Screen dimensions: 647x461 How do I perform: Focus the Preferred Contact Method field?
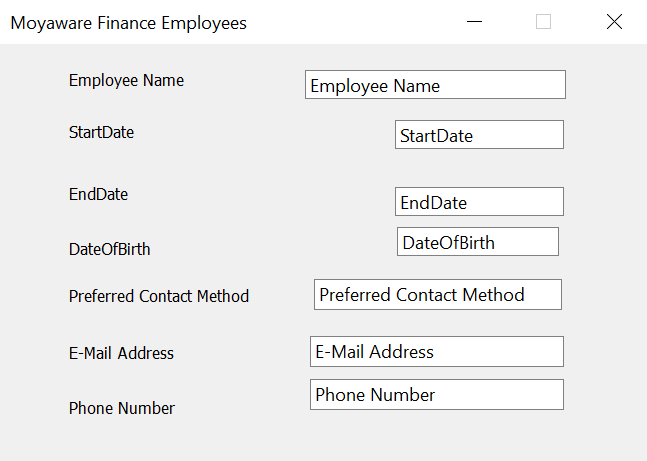[x=437, y=295]
